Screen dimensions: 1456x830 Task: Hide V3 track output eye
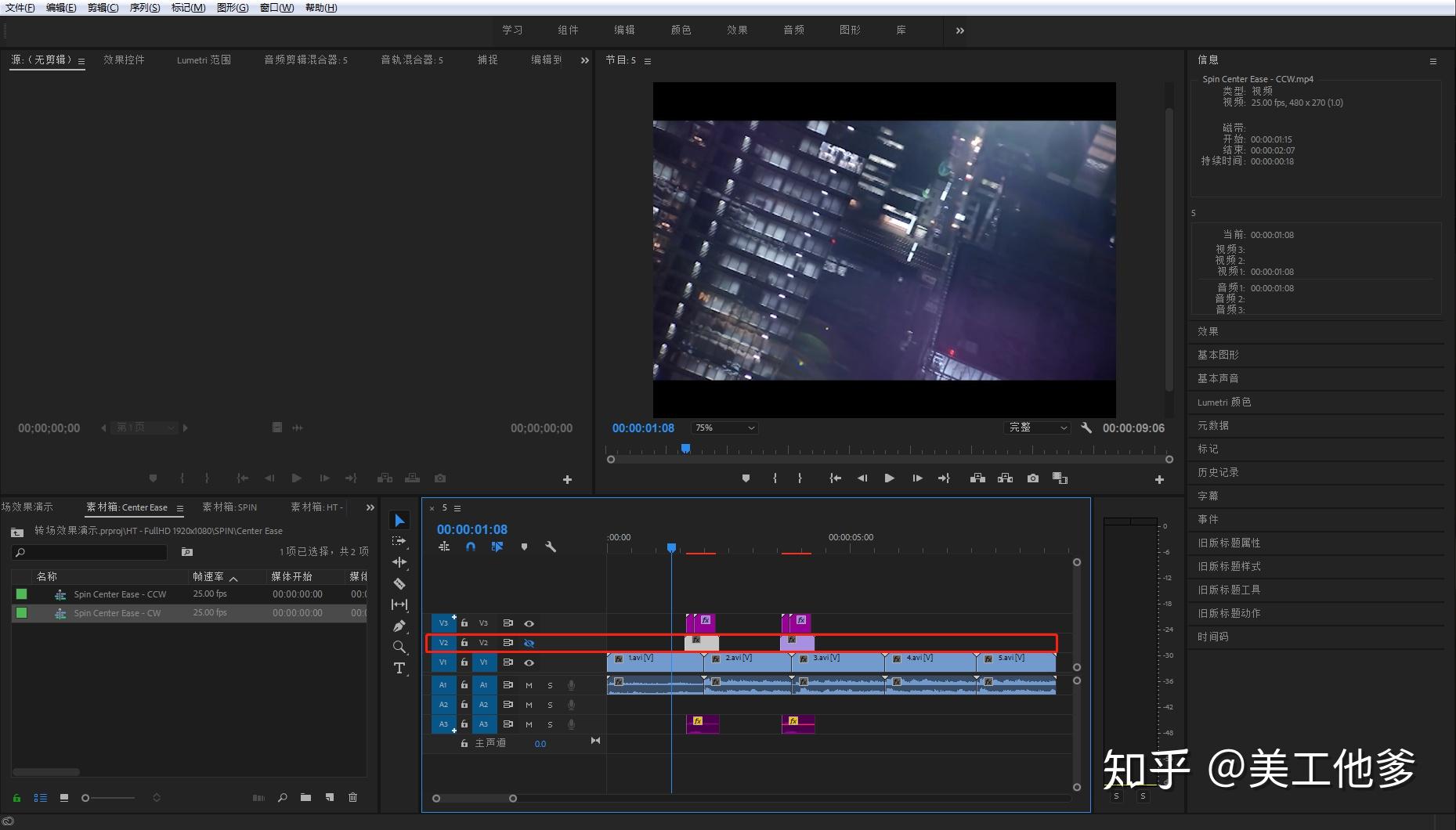(529, 623)
